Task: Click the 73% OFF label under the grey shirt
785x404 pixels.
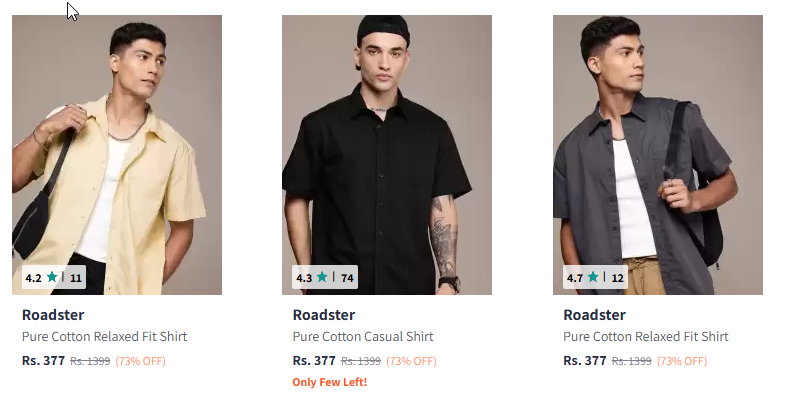Action: [682, 361]
